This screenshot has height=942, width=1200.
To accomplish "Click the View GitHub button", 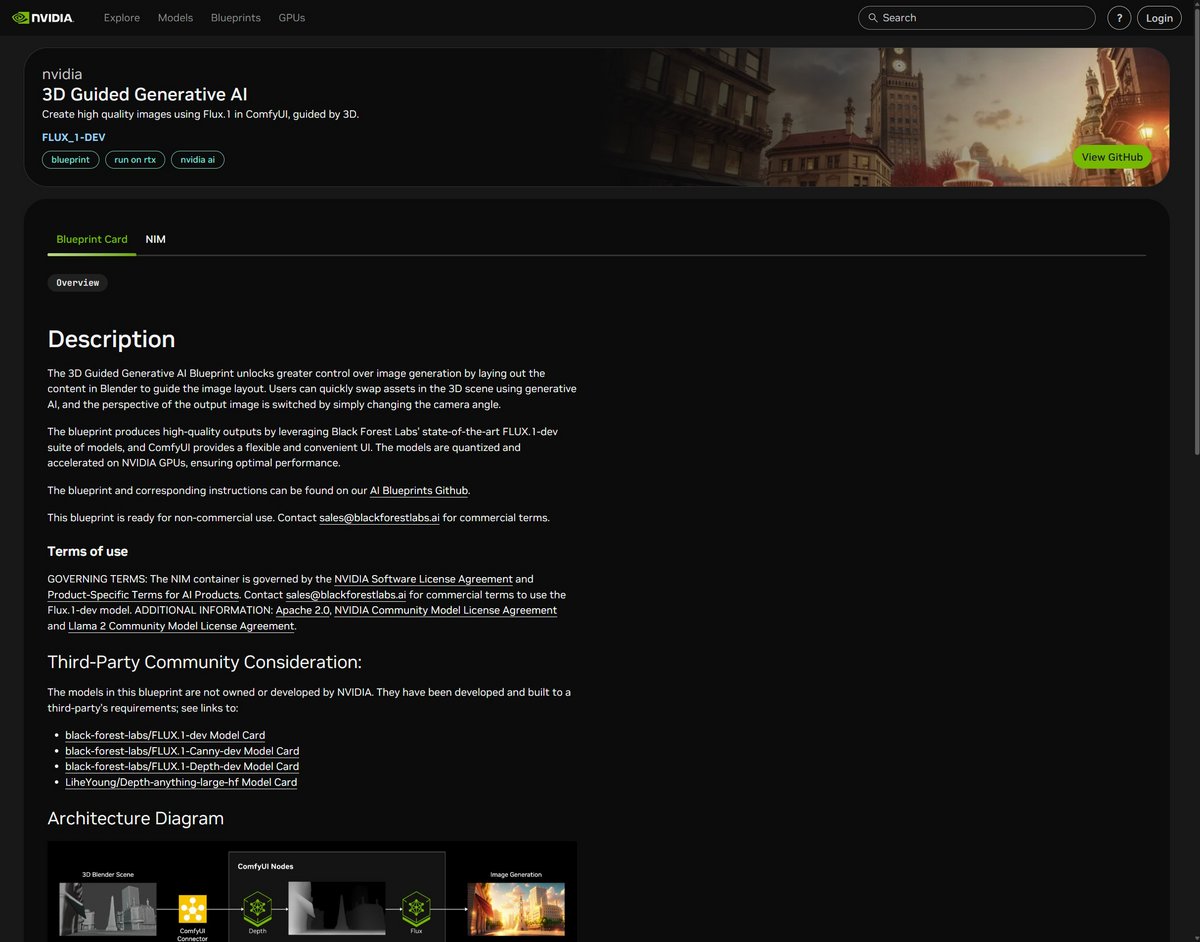I will click(1113, 157).
